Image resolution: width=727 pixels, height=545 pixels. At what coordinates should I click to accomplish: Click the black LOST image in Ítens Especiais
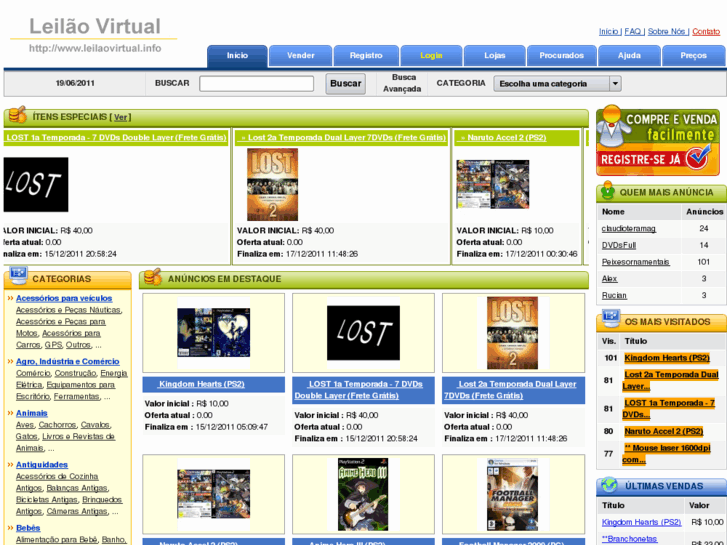[x=36, y=184]
